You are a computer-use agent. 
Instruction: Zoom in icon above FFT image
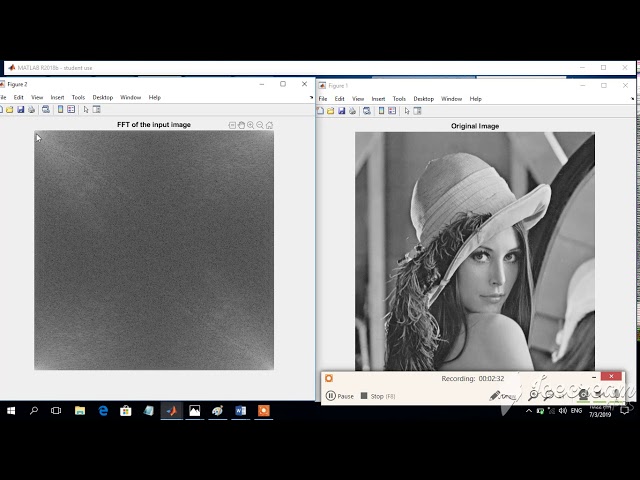click(250, 125)
